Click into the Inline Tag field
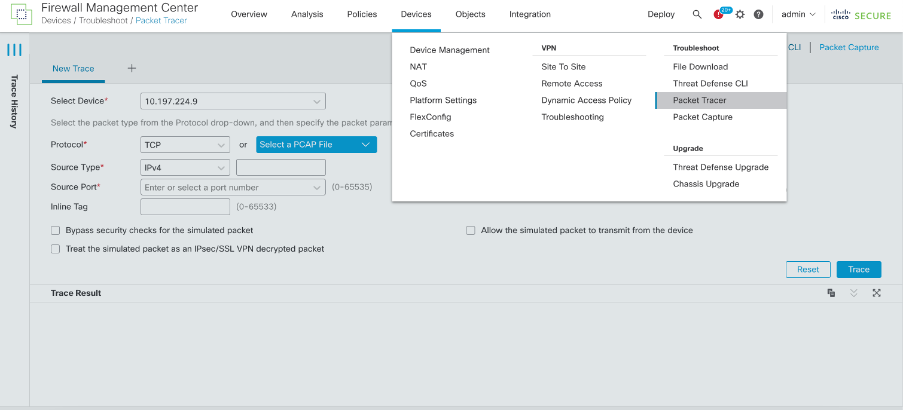 (x=185, y=206)
